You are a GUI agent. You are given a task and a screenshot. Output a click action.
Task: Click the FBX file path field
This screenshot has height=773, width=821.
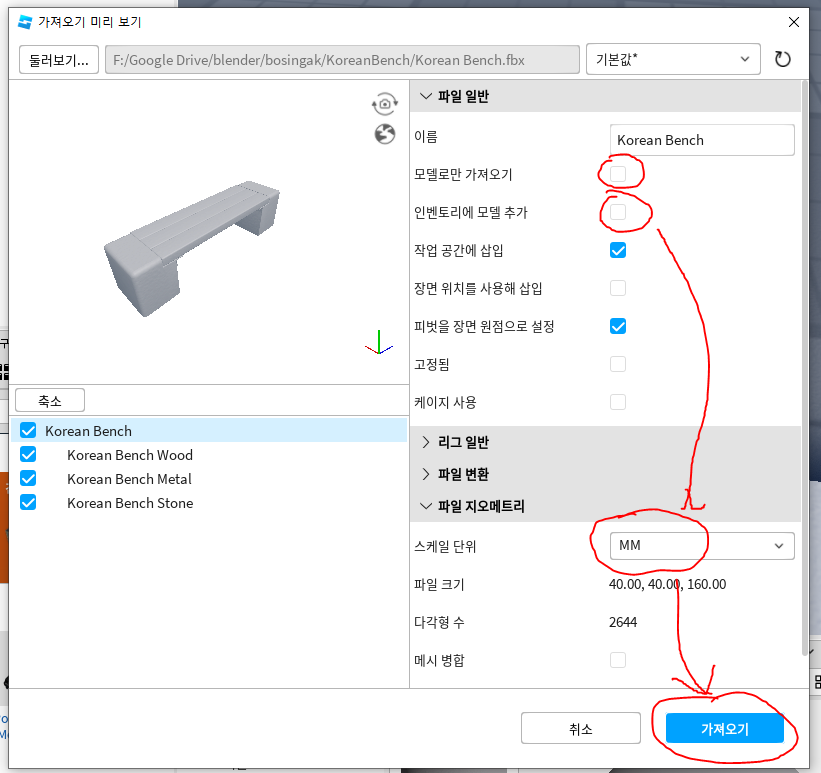click(342, 60)
